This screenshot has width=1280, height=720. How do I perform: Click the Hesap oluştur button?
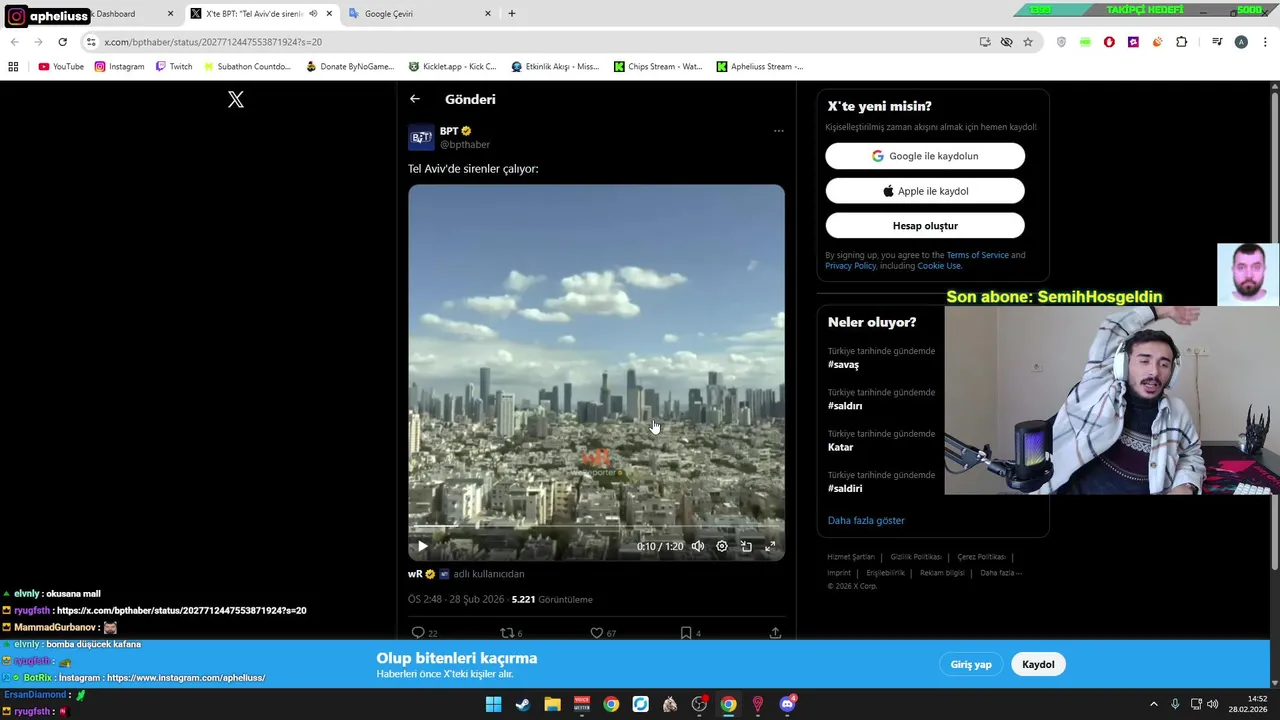(x=925, y=226)
